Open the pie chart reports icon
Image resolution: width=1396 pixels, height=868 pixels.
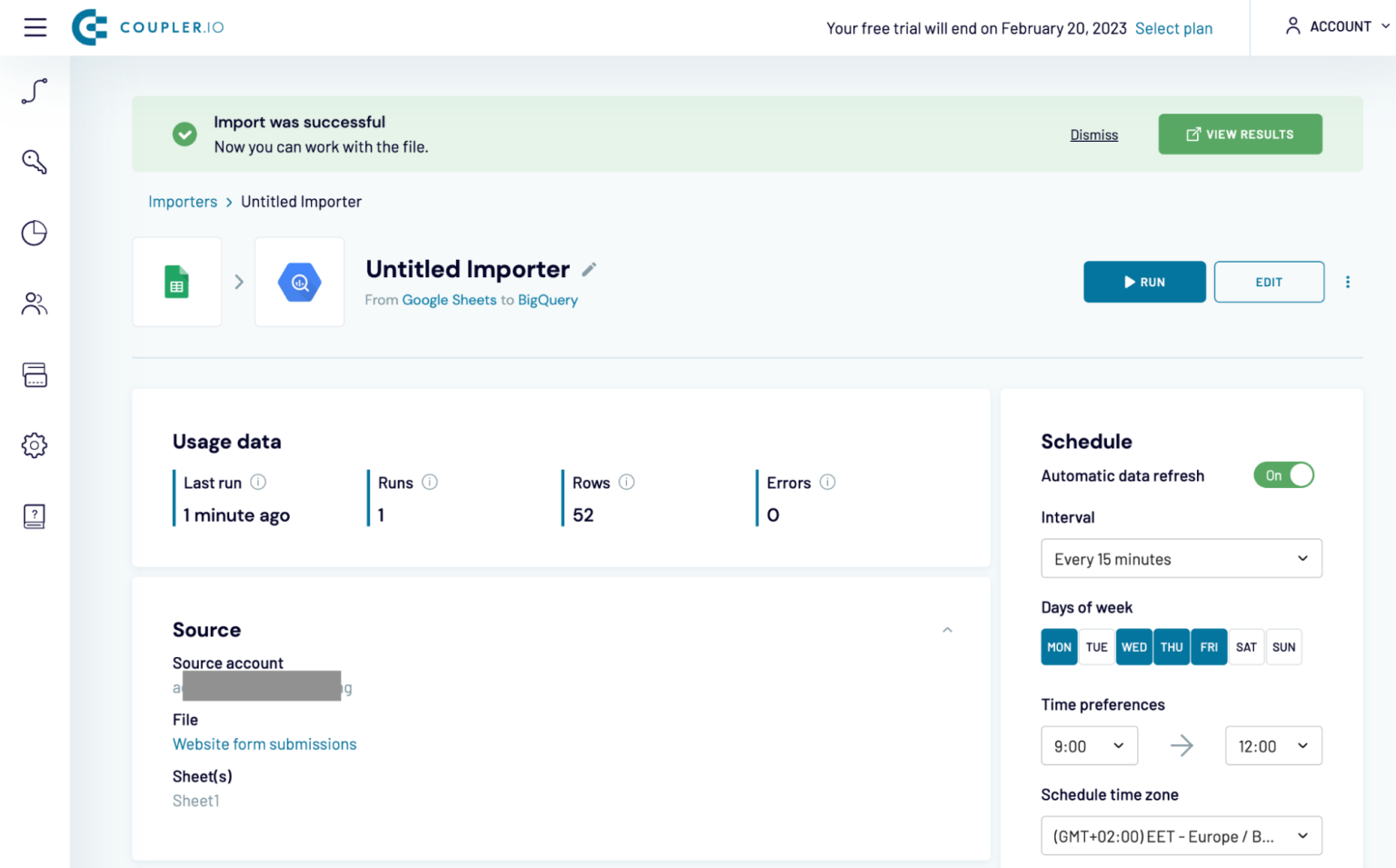(x=34, y=233)
